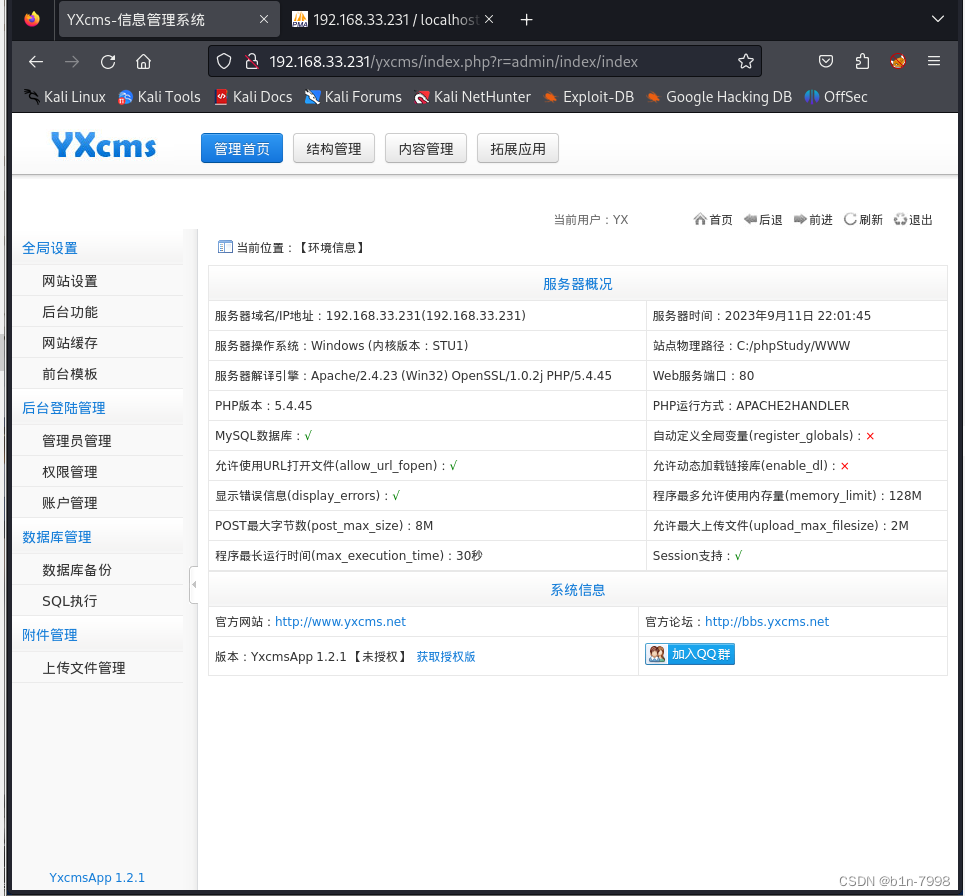Open the list all tabs chevron
This screenshot has width=965, height=896.
(937, 20)
